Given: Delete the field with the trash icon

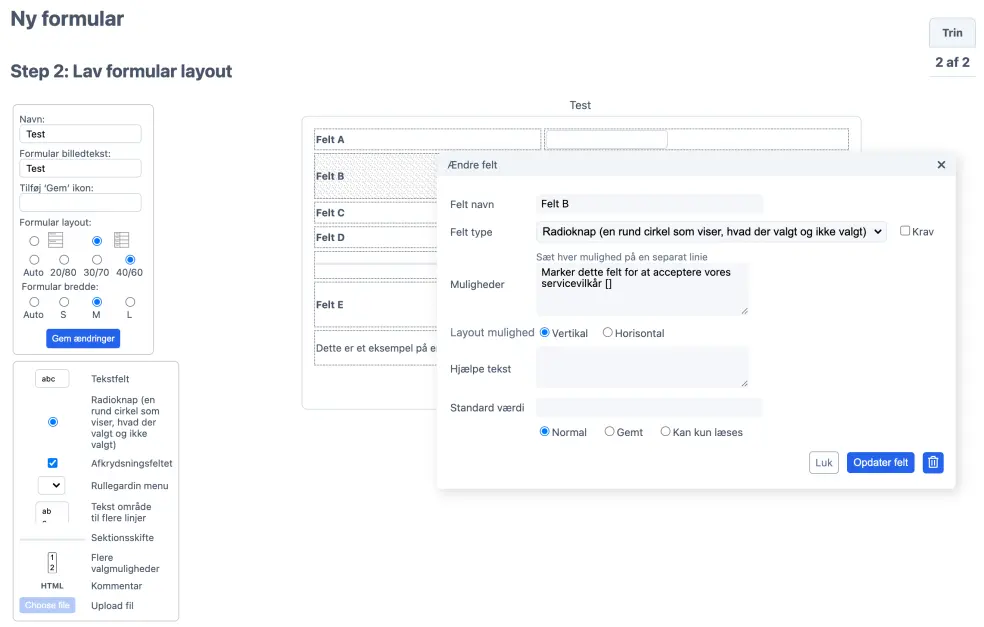Looking at the screenshot, I should point(932,462).
